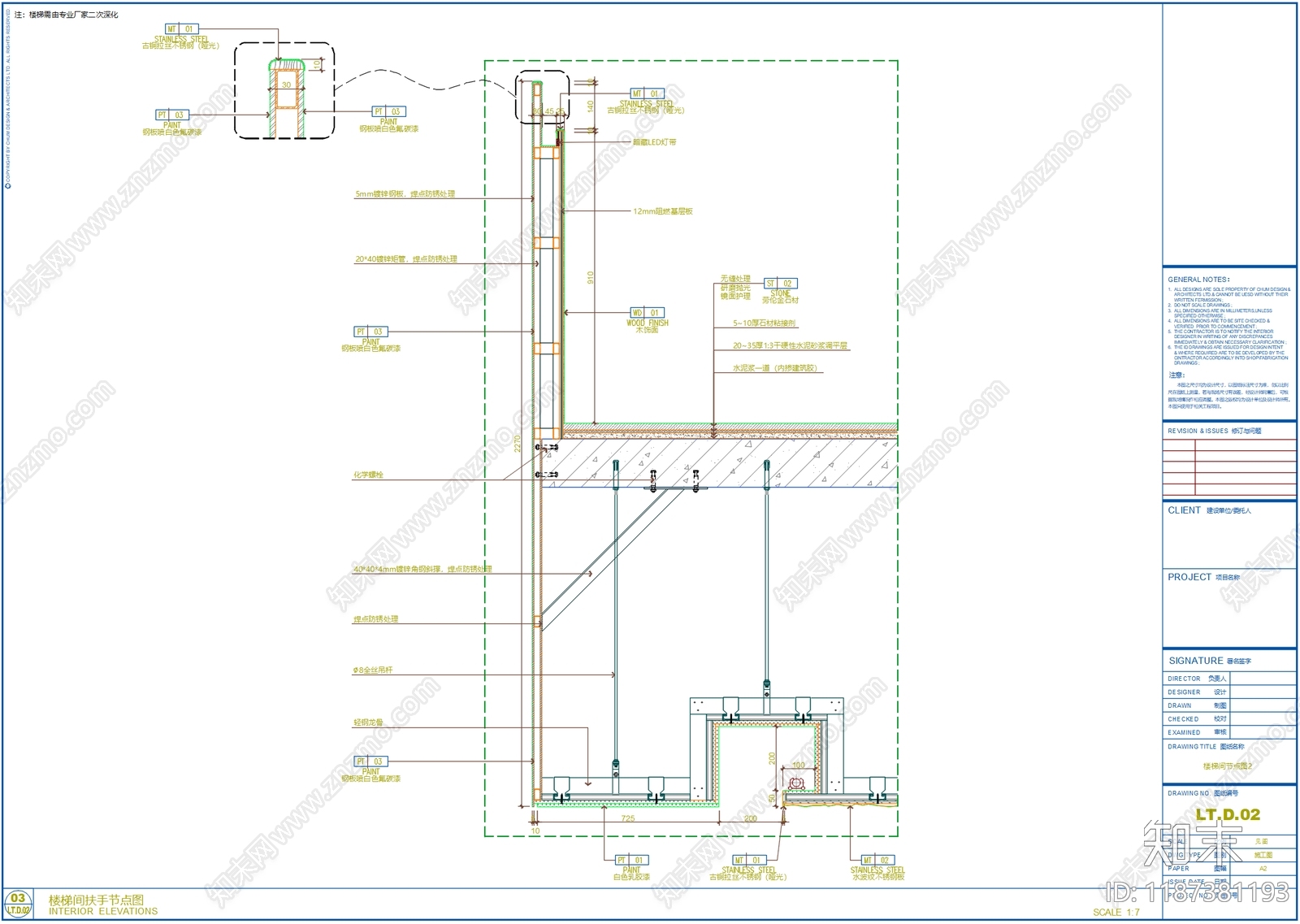Click the 'DRAWN' row label
This screenshot has height=924, width=1300.
[1180, 706]
